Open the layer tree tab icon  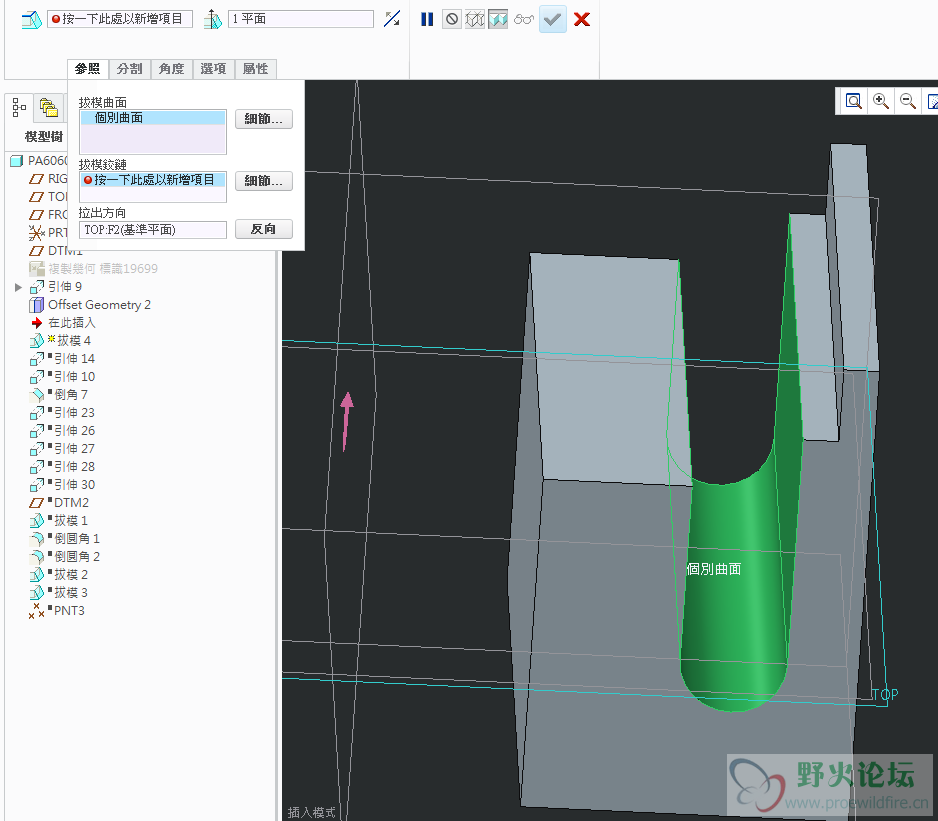(x=48, y=108)
